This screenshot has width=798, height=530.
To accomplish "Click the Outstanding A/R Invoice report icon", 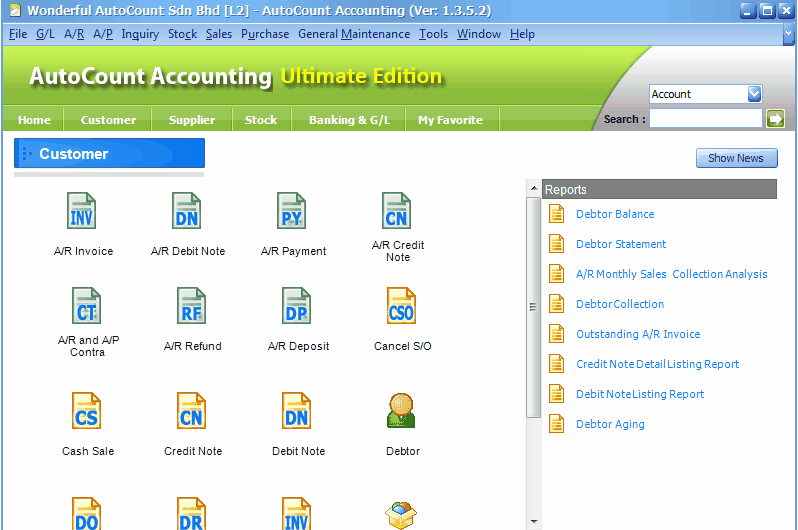I will [x=556, y=334].
